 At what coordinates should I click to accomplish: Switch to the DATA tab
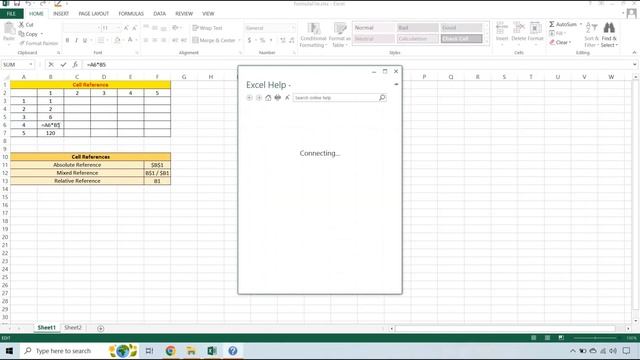tap(160, 13)
